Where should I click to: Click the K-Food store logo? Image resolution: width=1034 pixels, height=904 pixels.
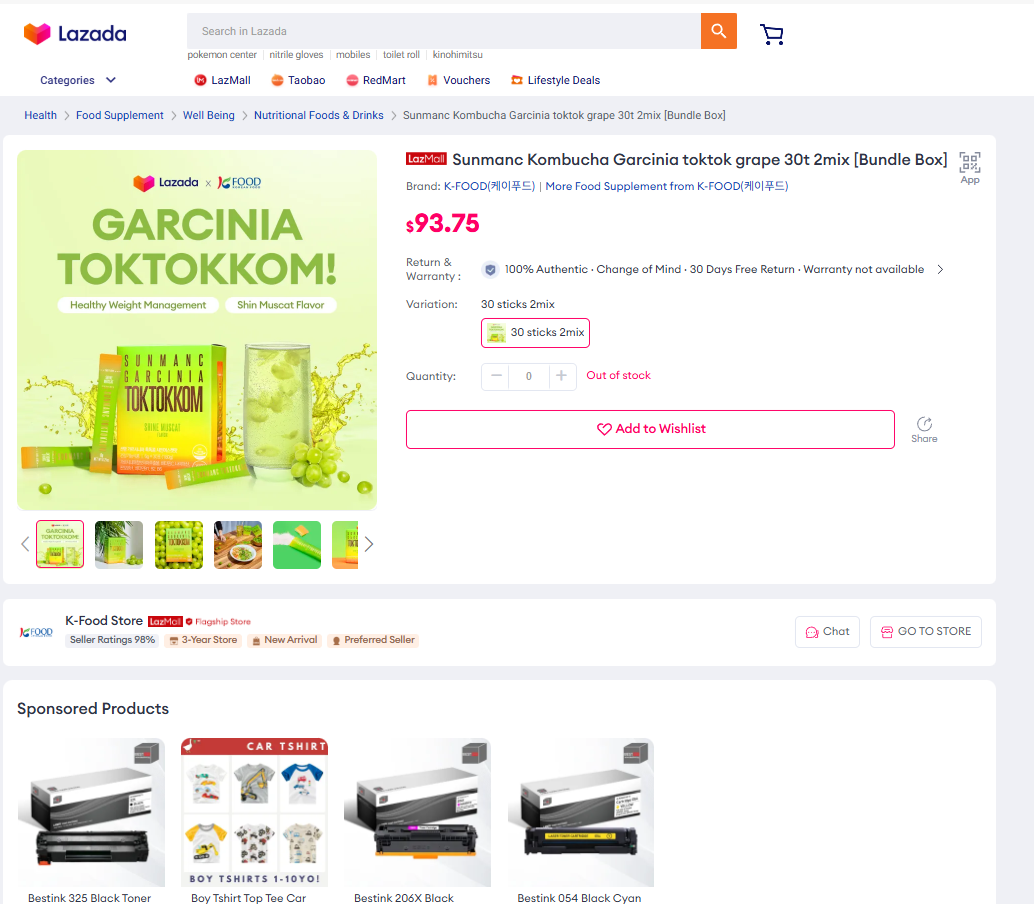tap(36, 632)
